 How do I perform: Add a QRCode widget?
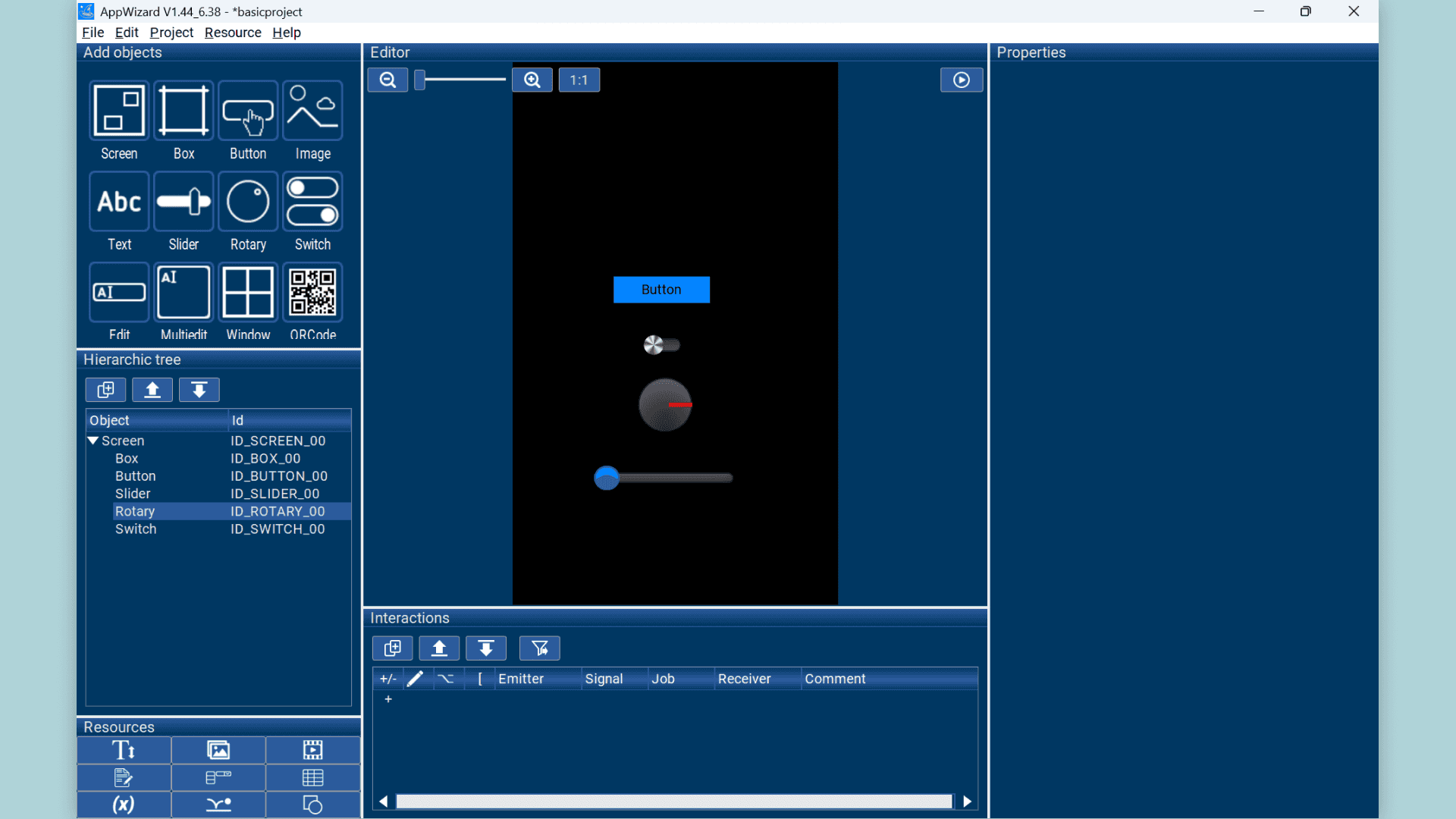click(312, 291)
